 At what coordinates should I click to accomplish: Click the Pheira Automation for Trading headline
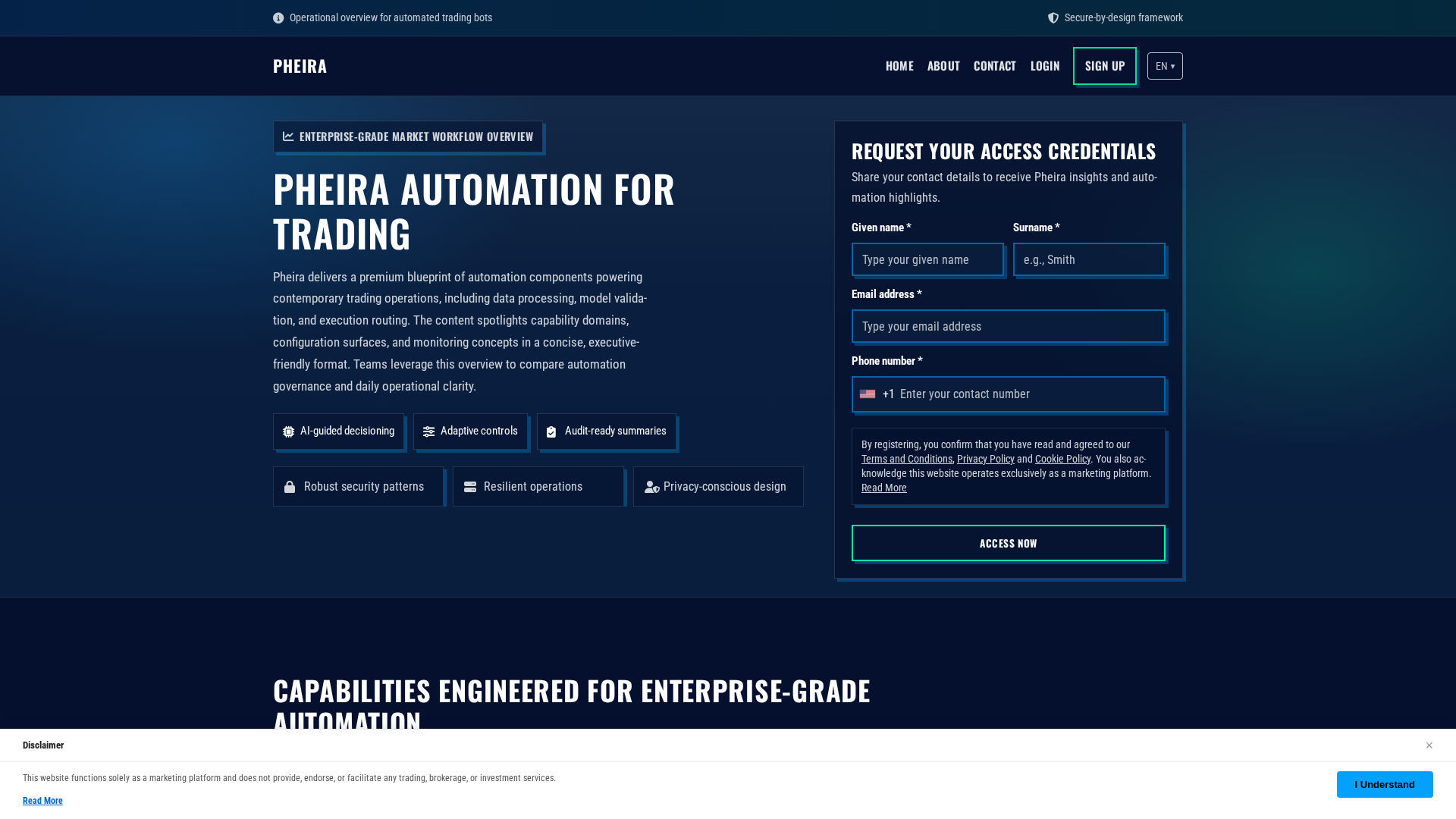474,211
